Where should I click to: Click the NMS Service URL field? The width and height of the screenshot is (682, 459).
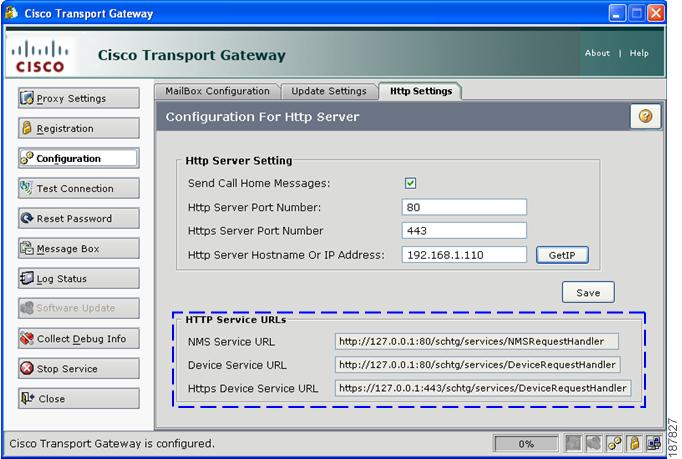pyautogui.click(x=477, y=342)
